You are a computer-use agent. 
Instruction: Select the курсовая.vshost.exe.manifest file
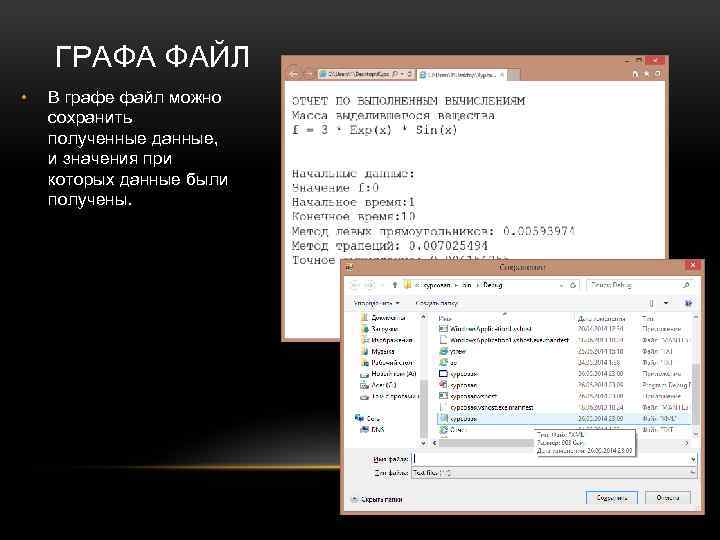point(486,407)
